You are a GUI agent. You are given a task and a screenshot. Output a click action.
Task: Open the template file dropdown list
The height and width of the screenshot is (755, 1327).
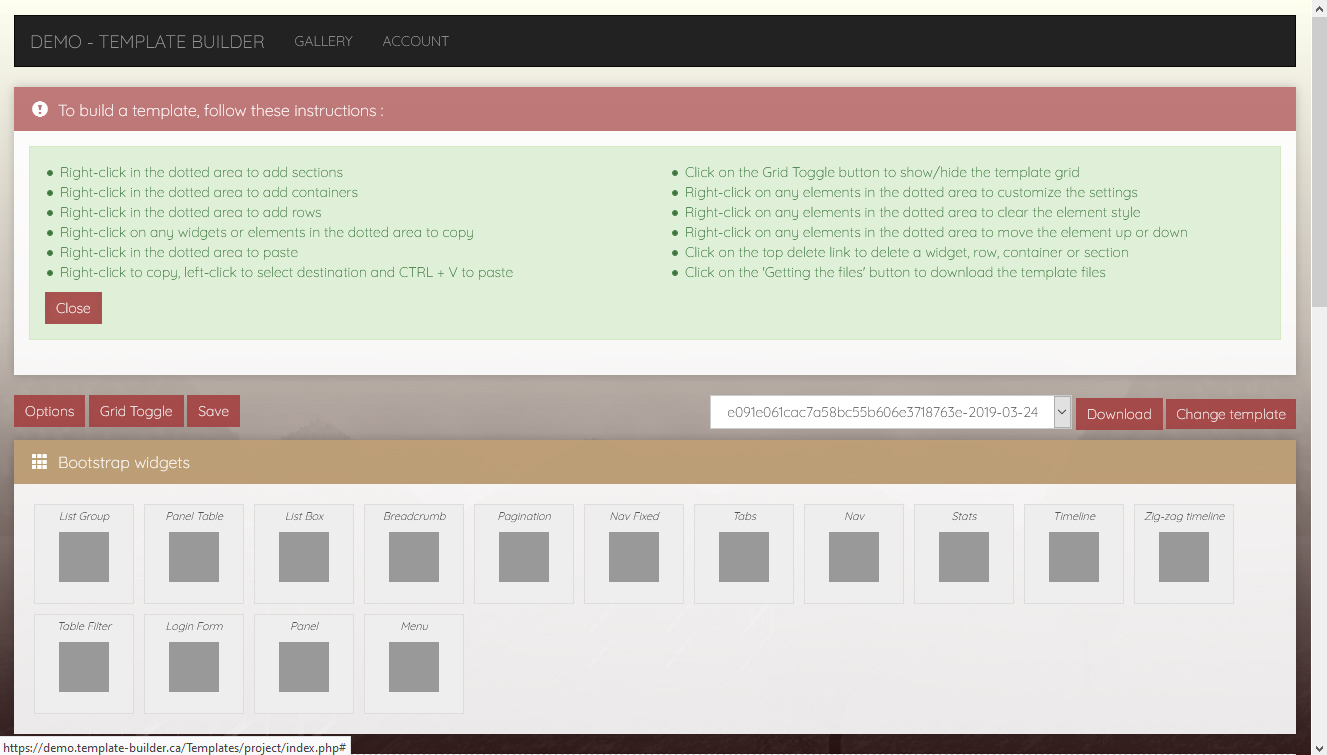1062,412
